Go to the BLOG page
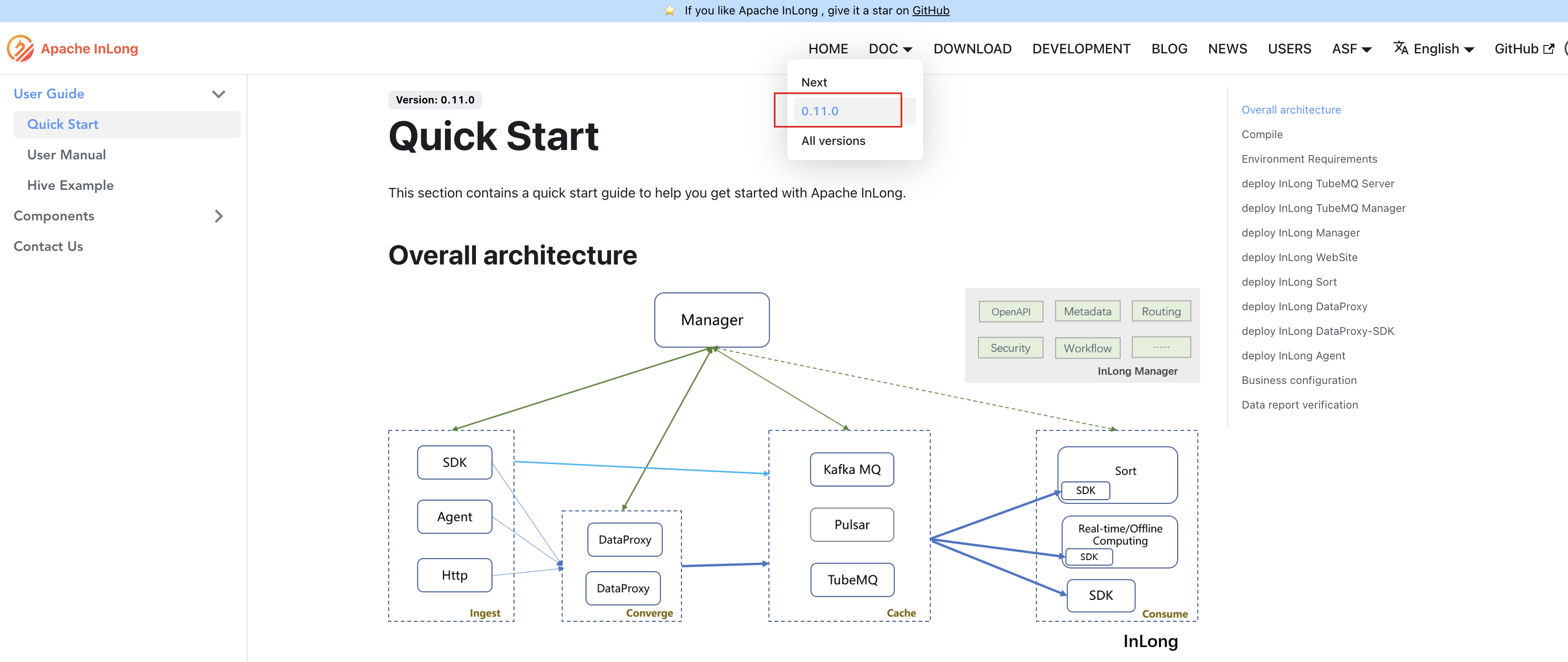This screenshot has height=662, width=1568. tap(1169, 49)
